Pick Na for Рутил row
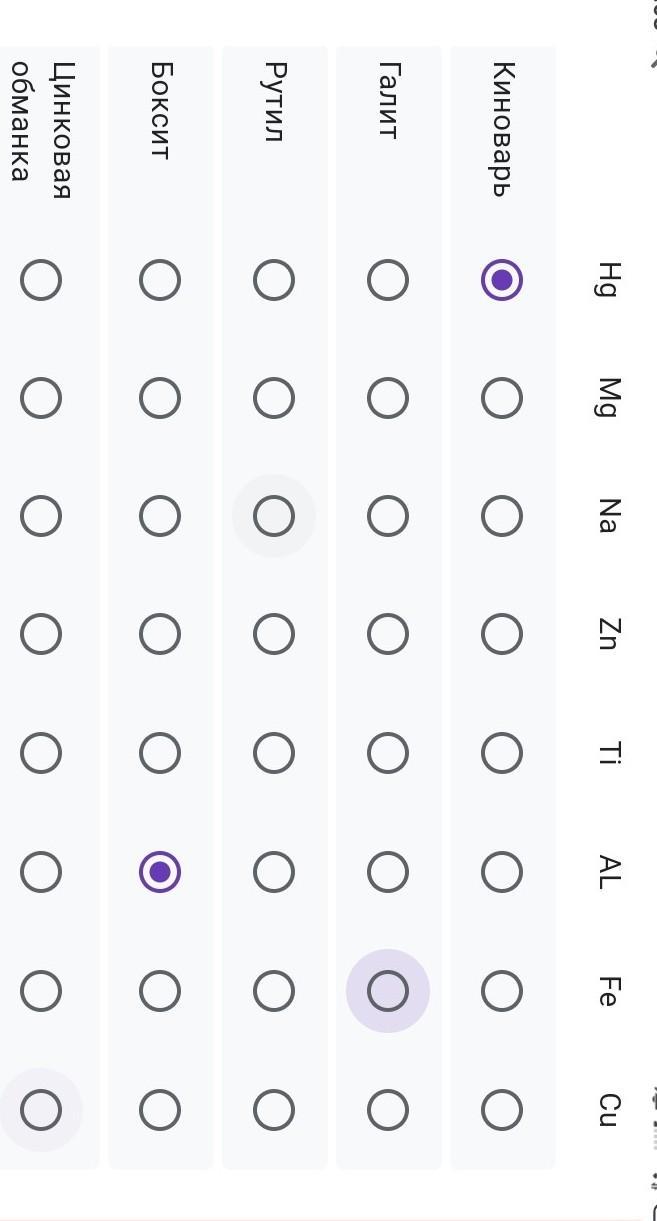The width and height of the screenshot is (657, 1221). click(273, 516)
